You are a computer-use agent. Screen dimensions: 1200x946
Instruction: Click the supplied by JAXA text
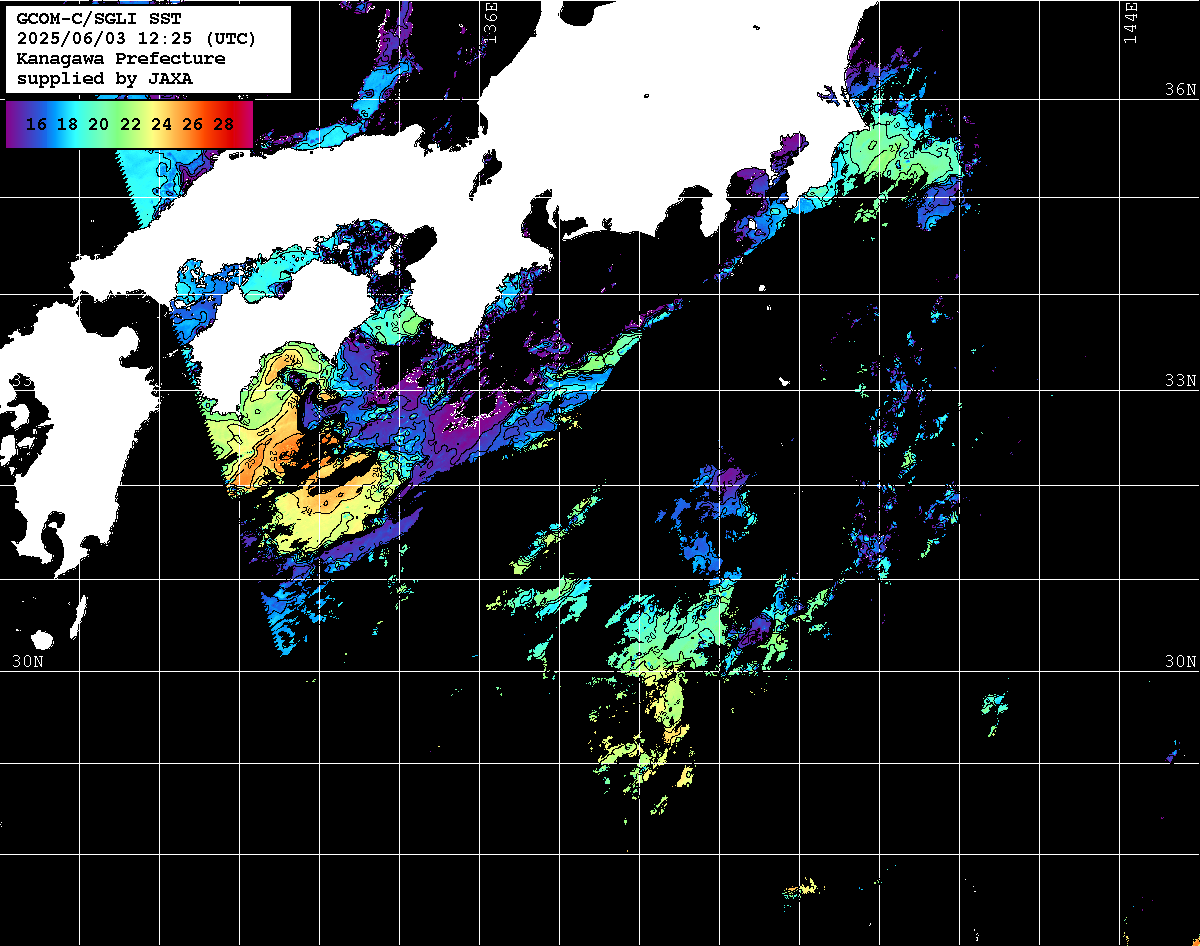coord(106,78)
